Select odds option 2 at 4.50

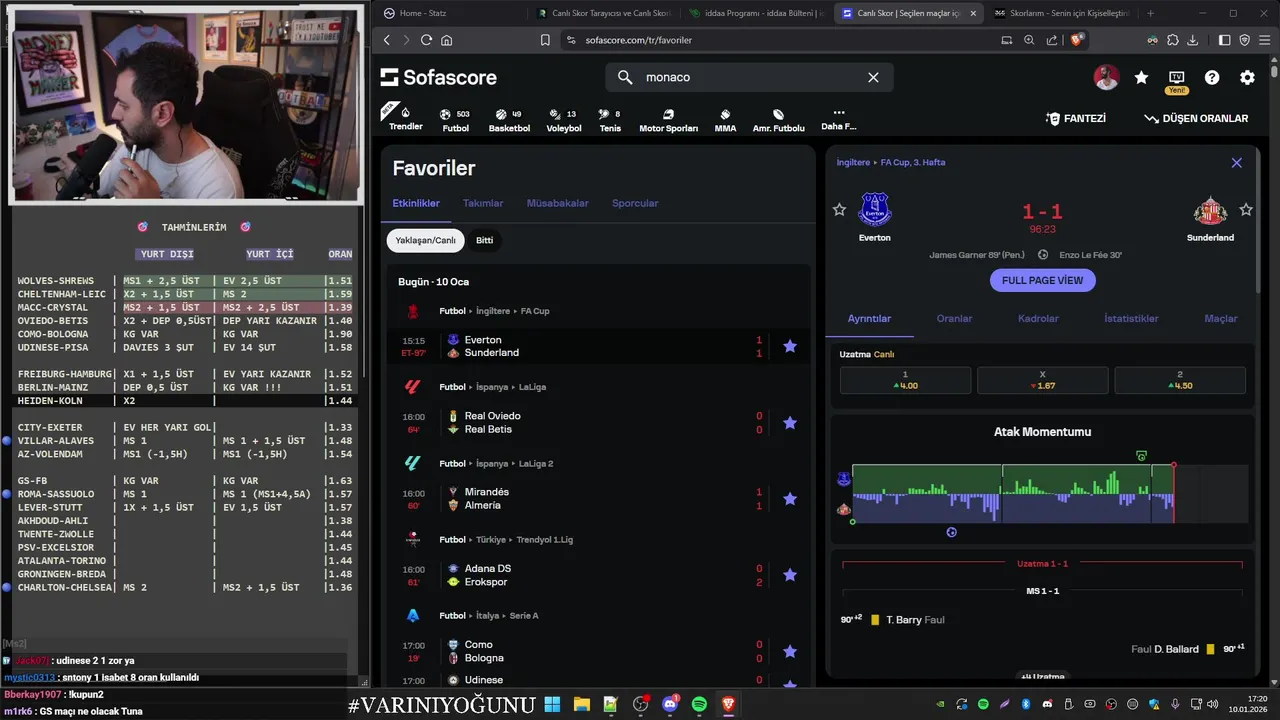click(1180, 380)
